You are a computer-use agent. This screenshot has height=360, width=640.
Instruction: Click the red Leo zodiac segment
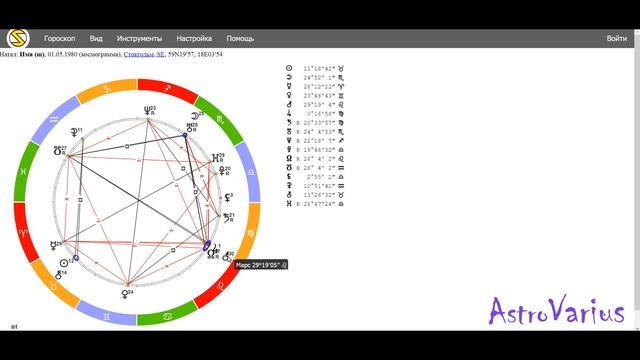(220, 285)
